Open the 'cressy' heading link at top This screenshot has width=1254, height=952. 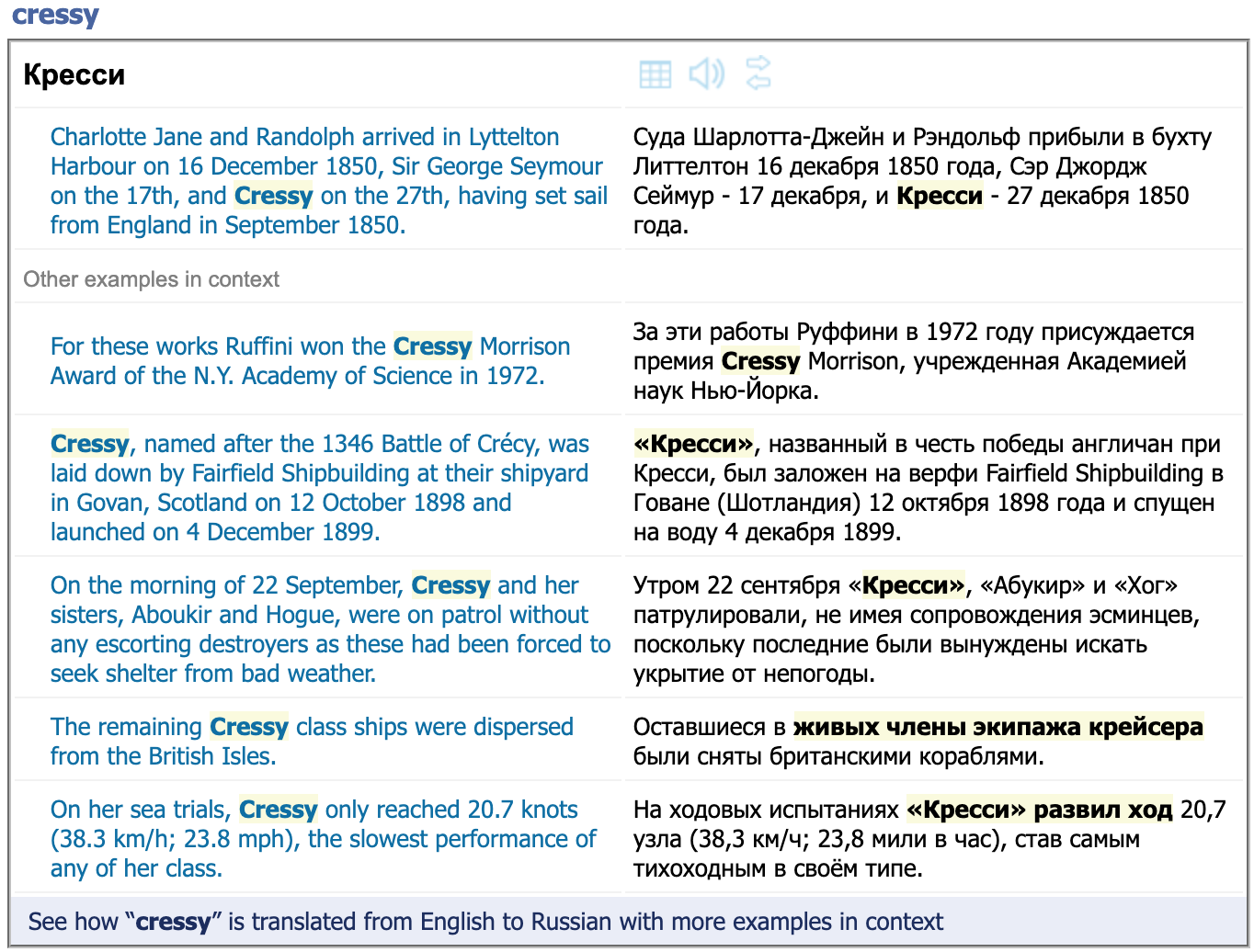click(x=55, y=15)
